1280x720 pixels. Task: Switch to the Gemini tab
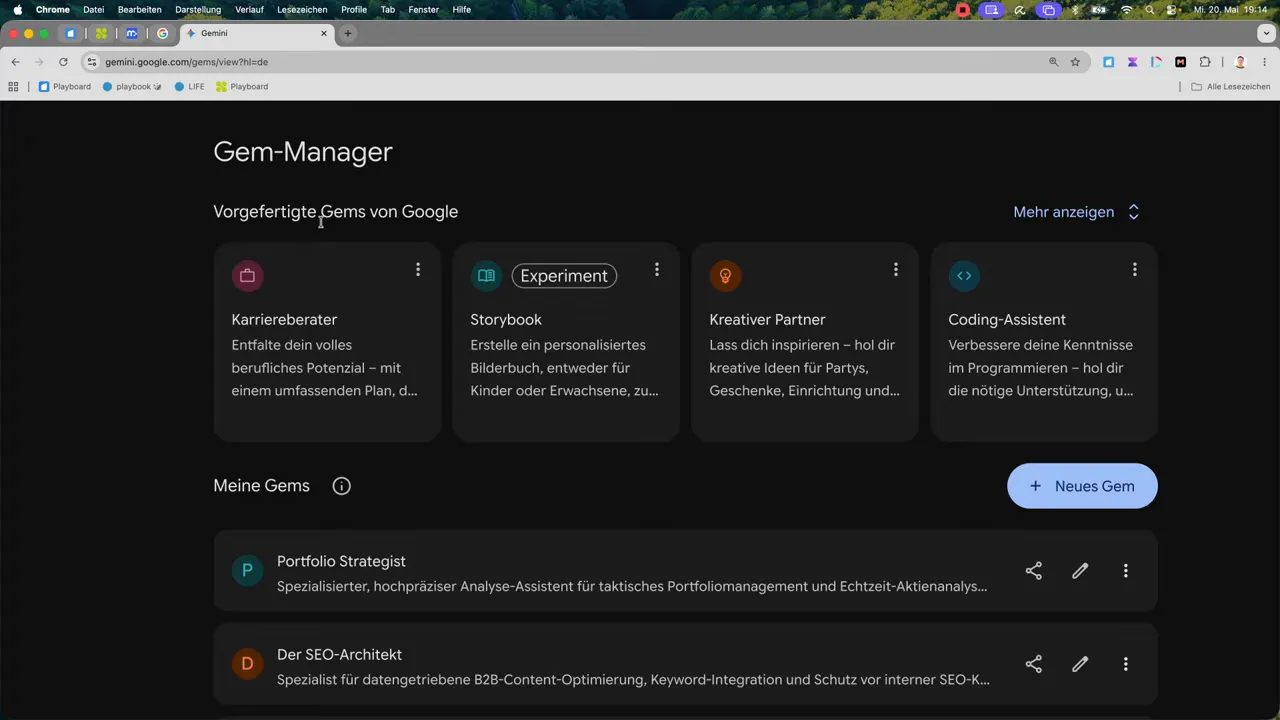tap(257, 33)
